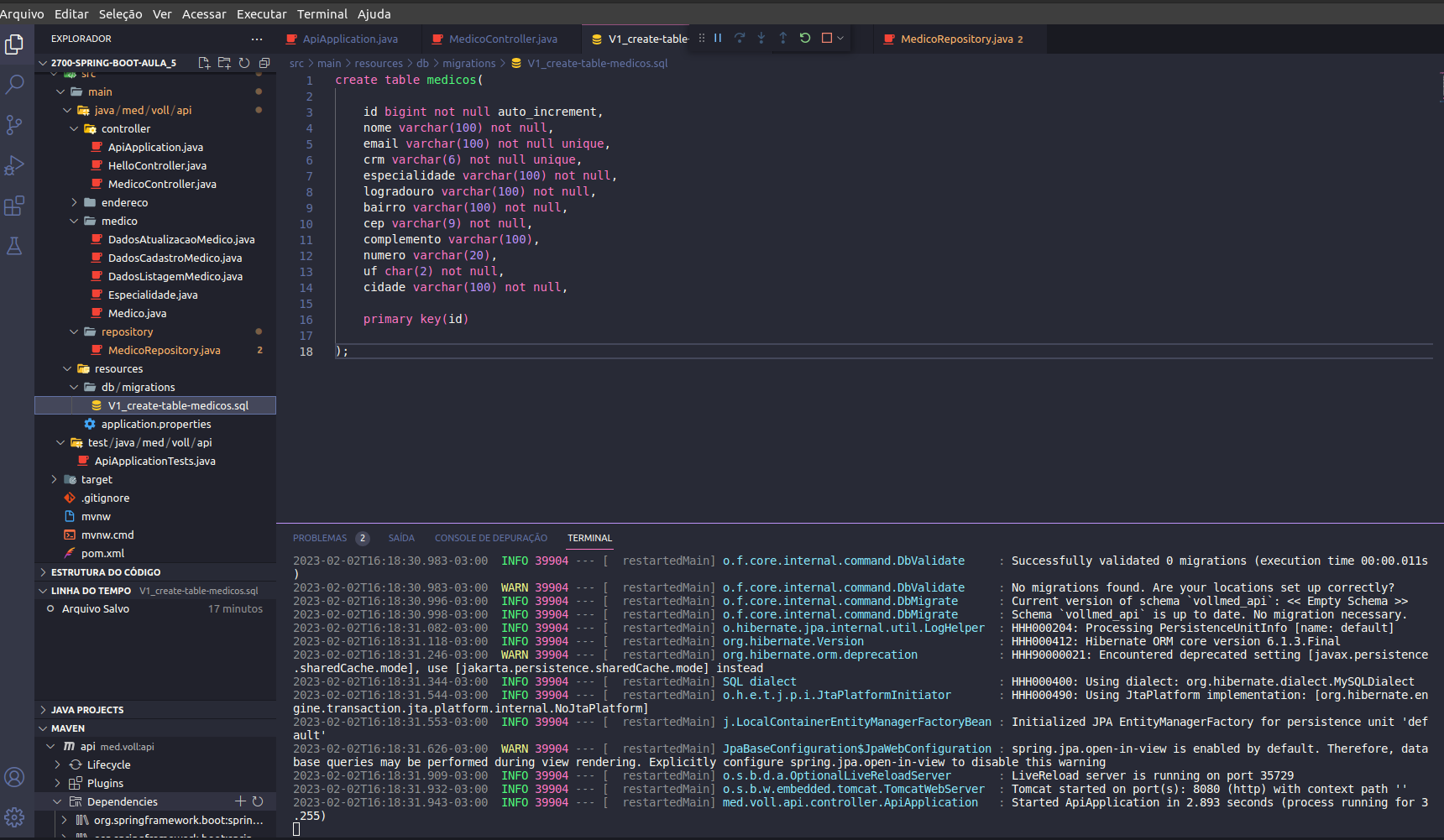The height and width of the screenshot is (840, 1444).
Task: Open application.properties file
Action: [x=156, y=424]
